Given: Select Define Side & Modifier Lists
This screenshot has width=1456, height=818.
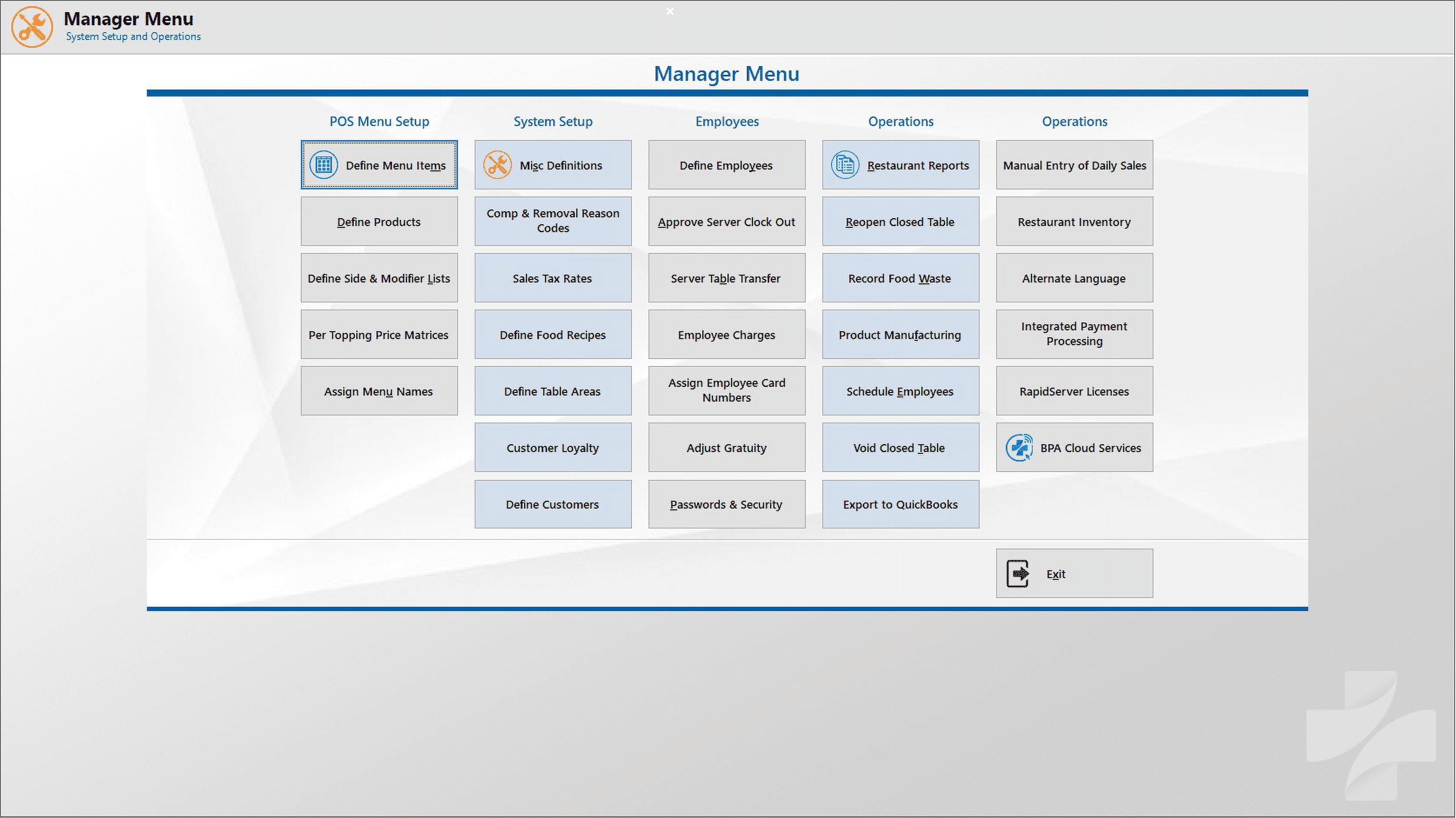Looking at the screenshot, I should [379, 278].
